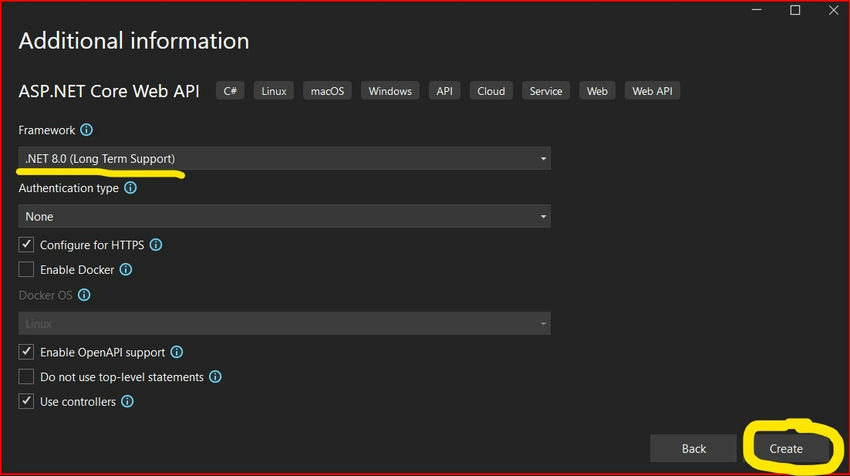Screen dimensions: 850x476
Task: Open the disabled Docker OS Linux dropdown
Action: coord(285,324)
